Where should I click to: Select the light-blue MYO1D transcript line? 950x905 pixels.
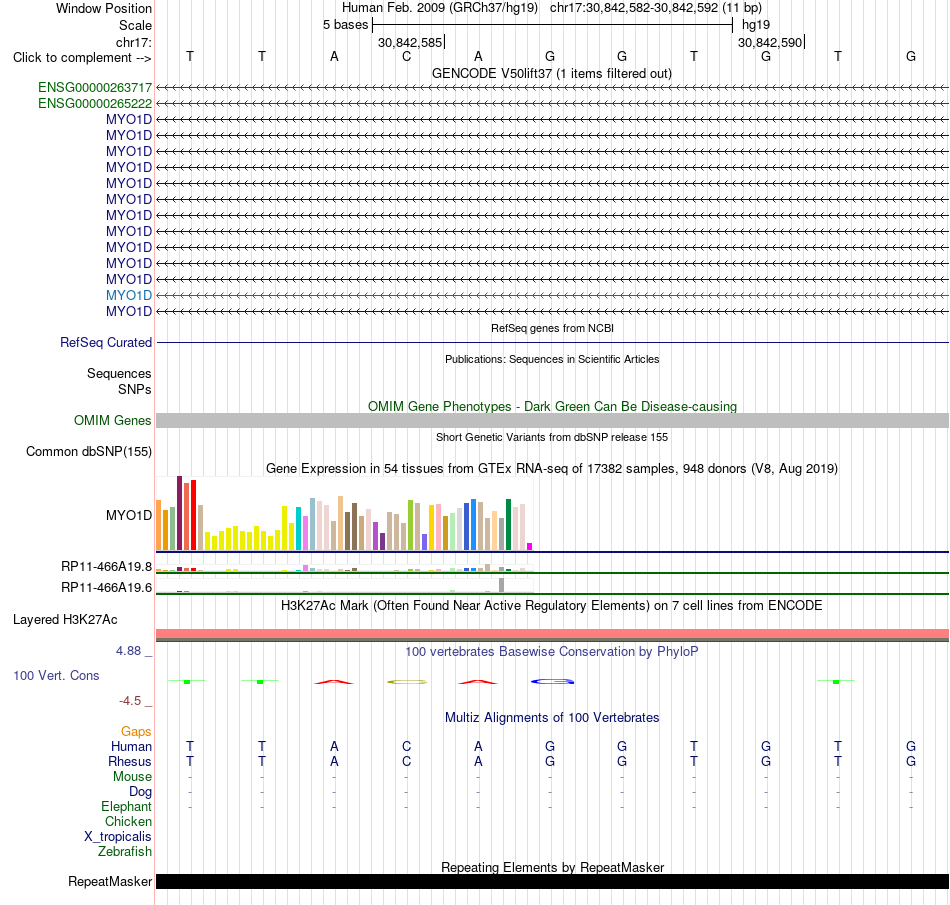[552, 296]
